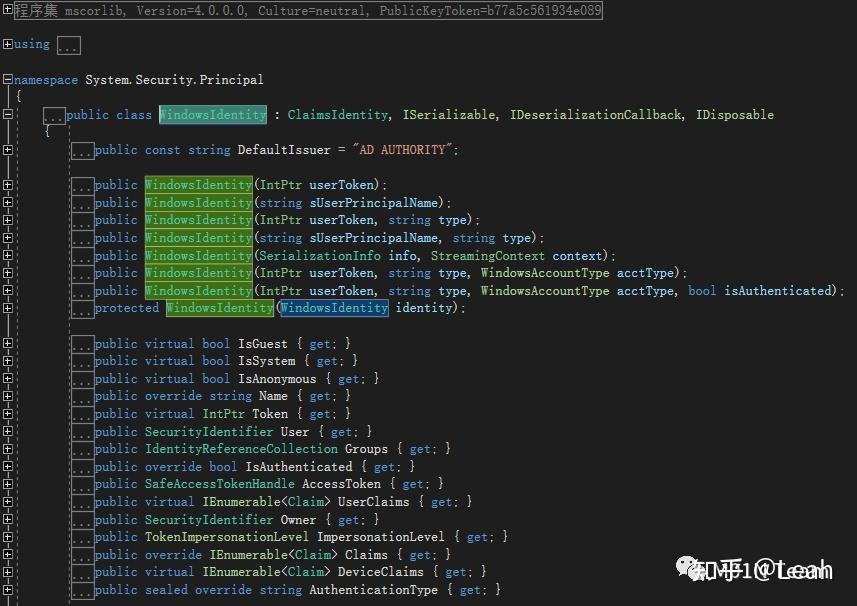
Task: Click the TokenImpersonationLevel type name
Action: click(x=227, y=537)
